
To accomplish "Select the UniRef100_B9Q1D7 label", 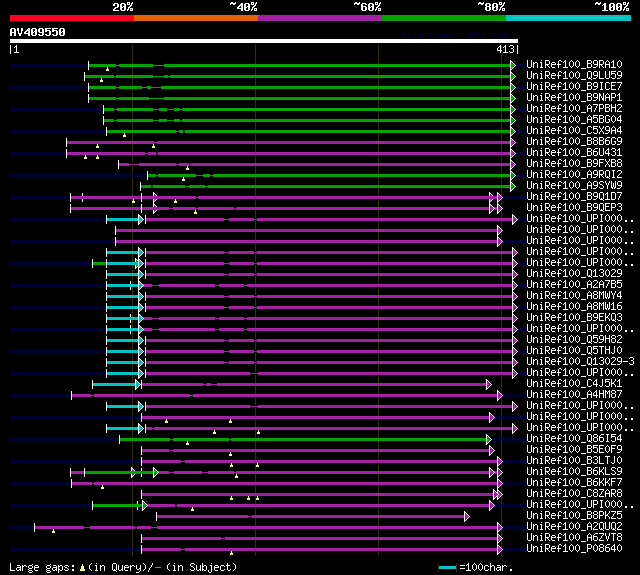I will click(574, 197).
